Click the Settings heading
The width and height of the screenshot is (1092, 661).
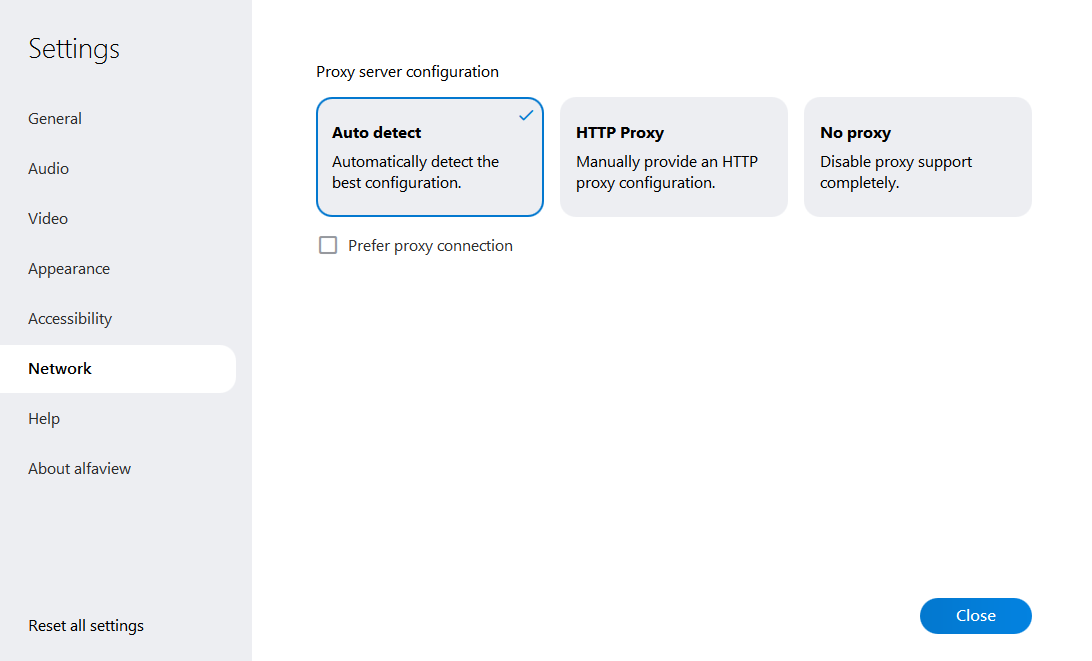click(74, 49)
